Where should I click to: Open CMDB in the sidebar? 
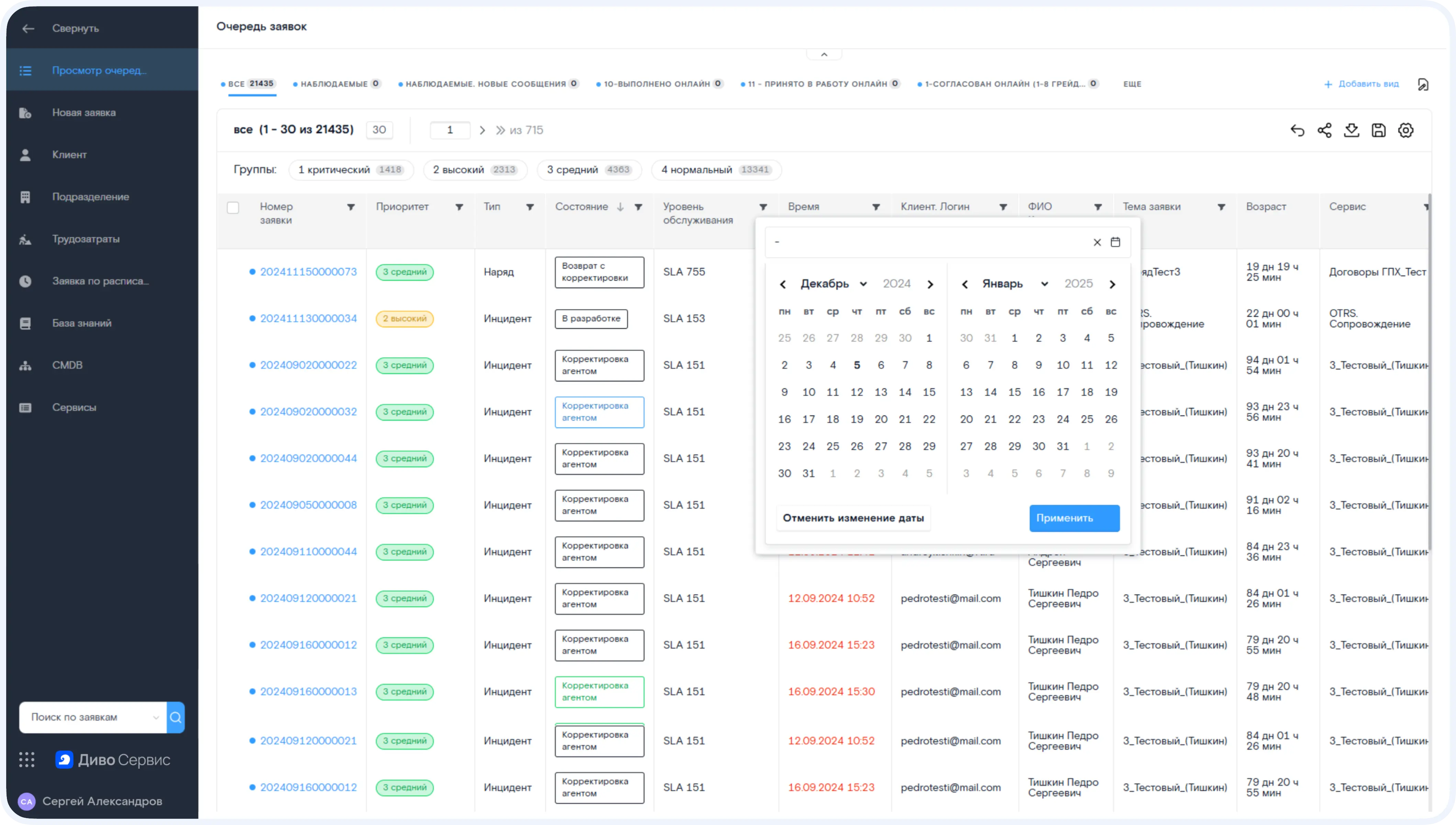67,365
